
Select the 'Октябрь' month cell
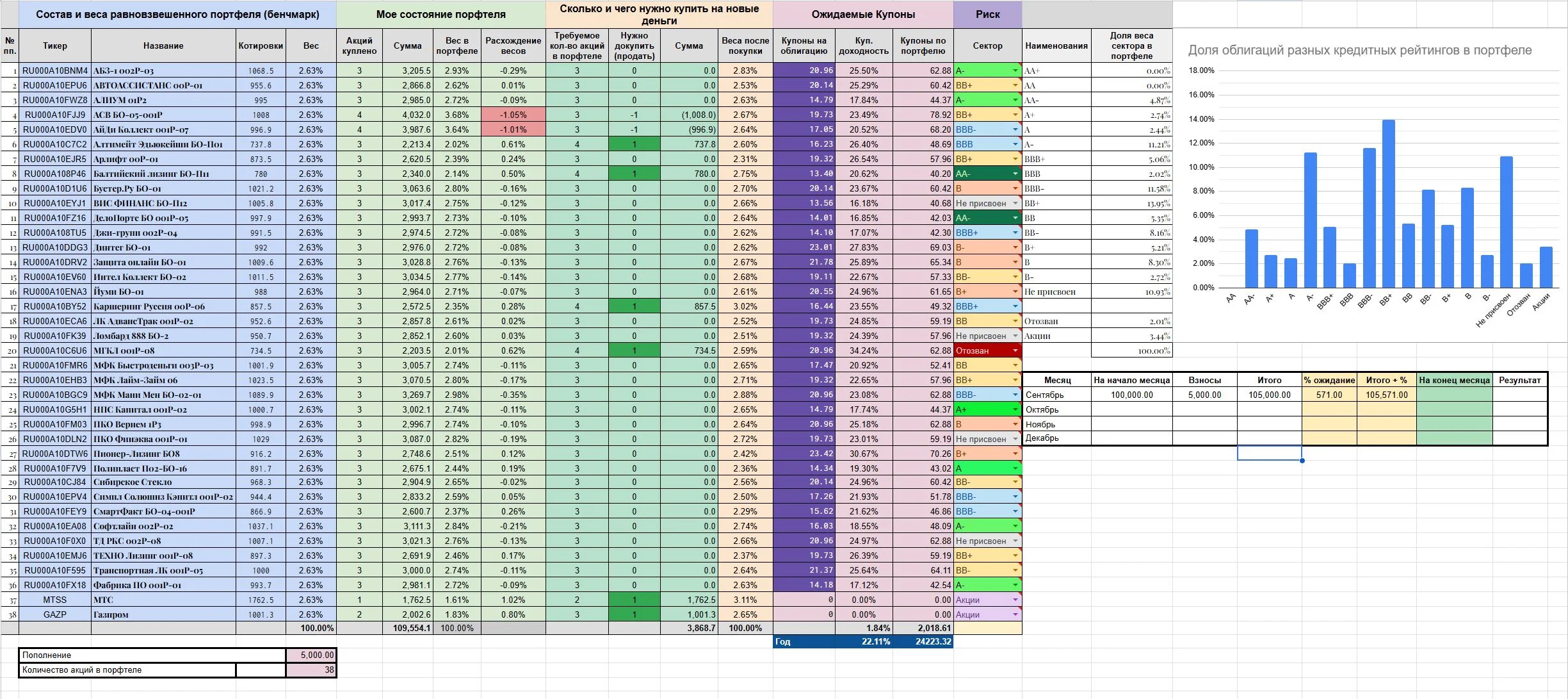pyautogui.click(x=1056, y=409)
